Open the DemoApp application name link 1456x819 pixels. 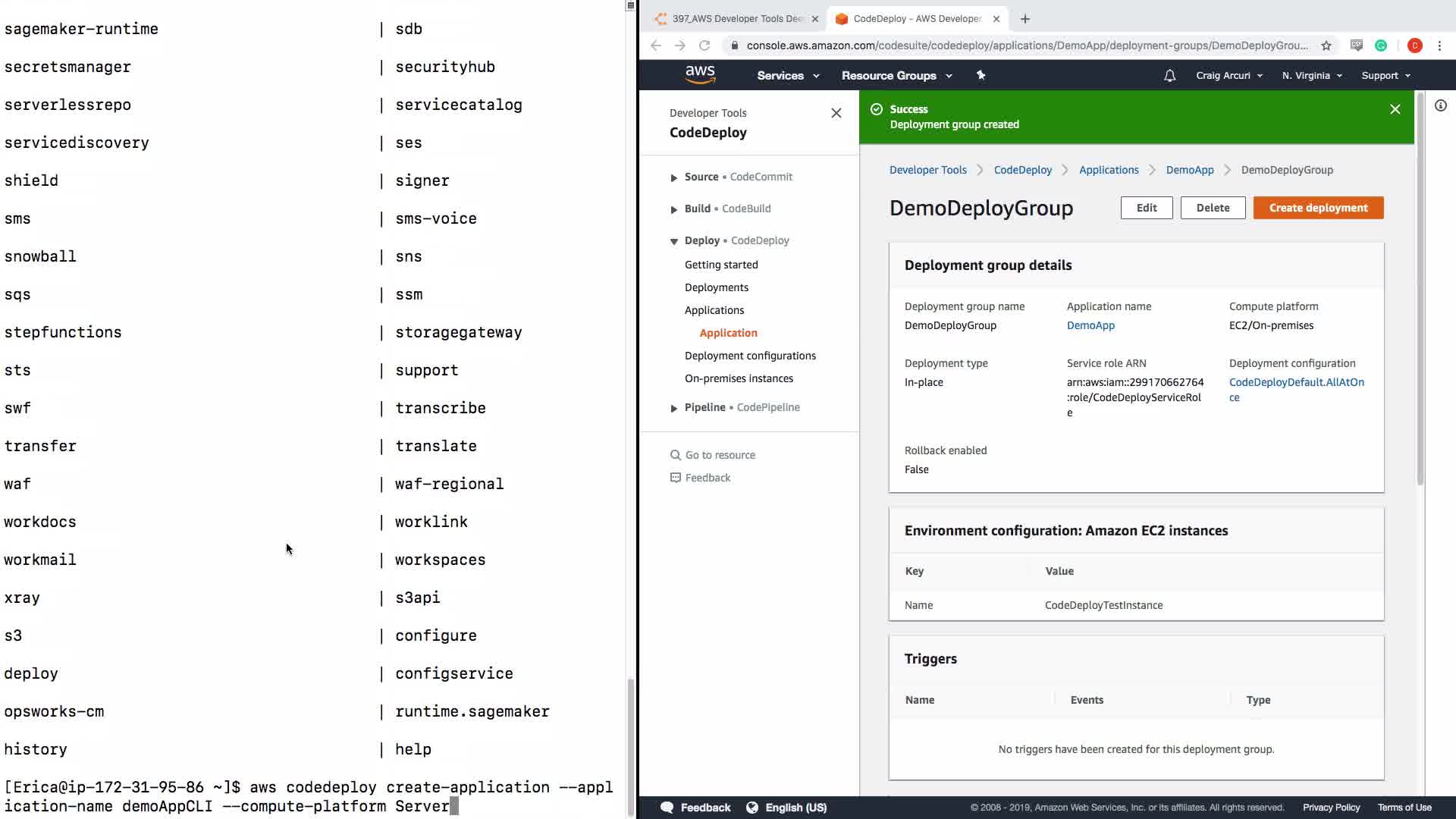[1090, 325]
